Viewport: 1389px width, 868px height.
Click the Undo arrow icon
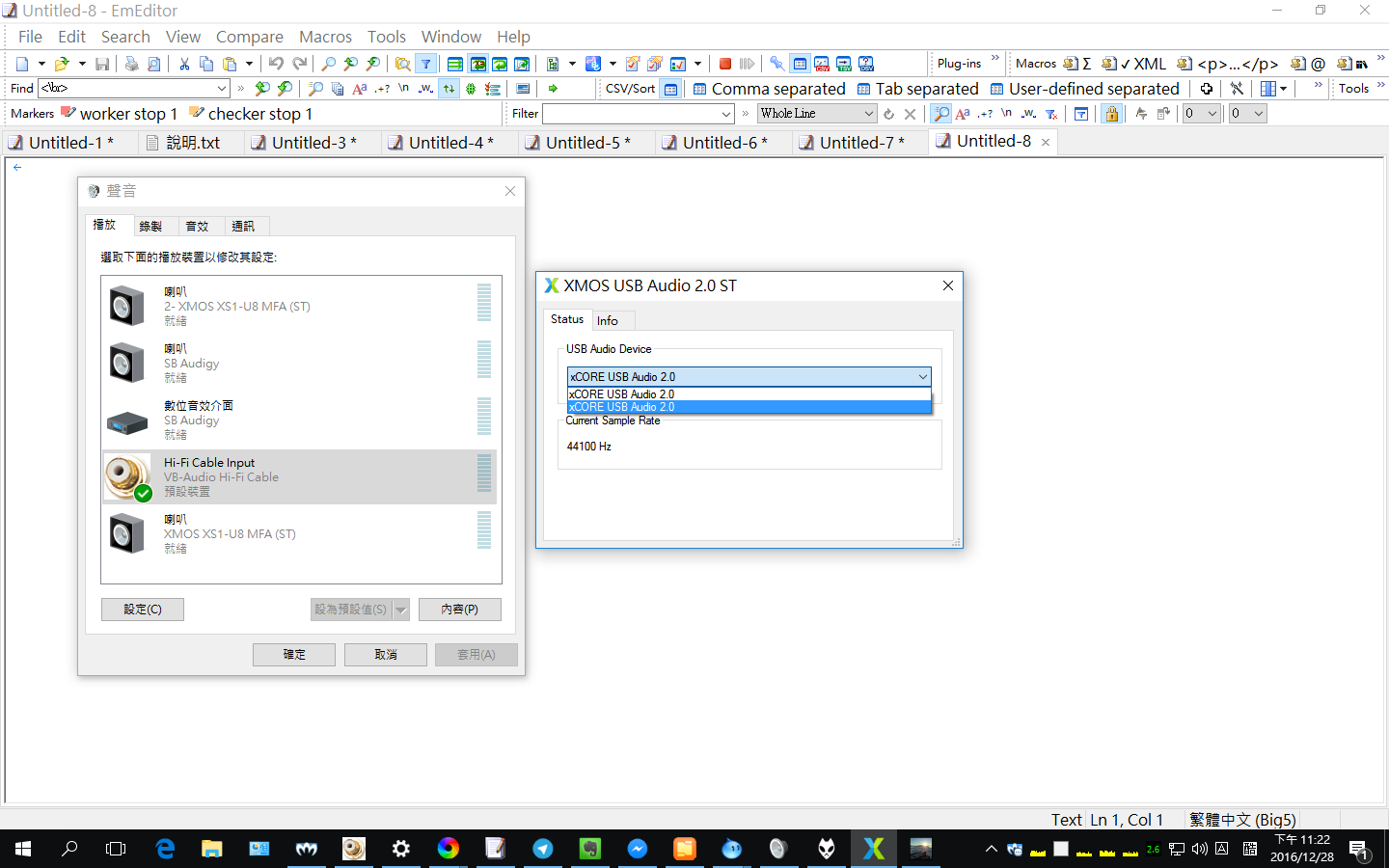click(276, 64)
